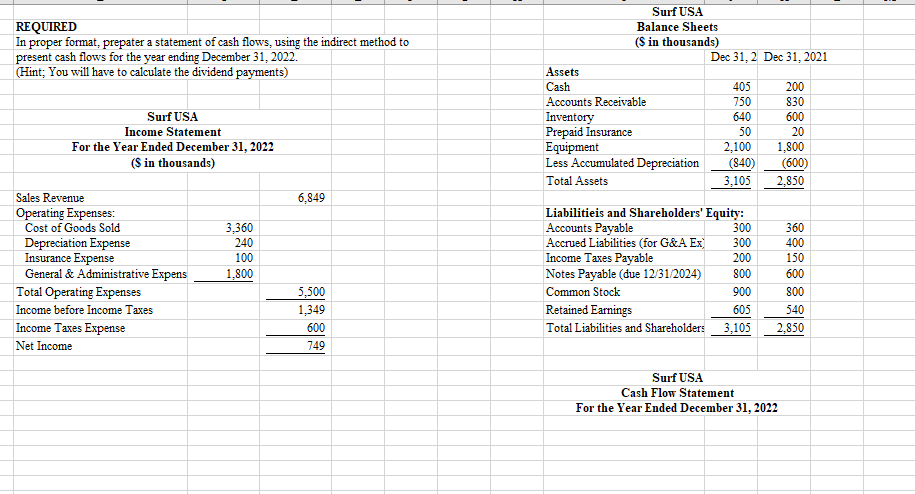Select the Cash row label

point(558,87)
